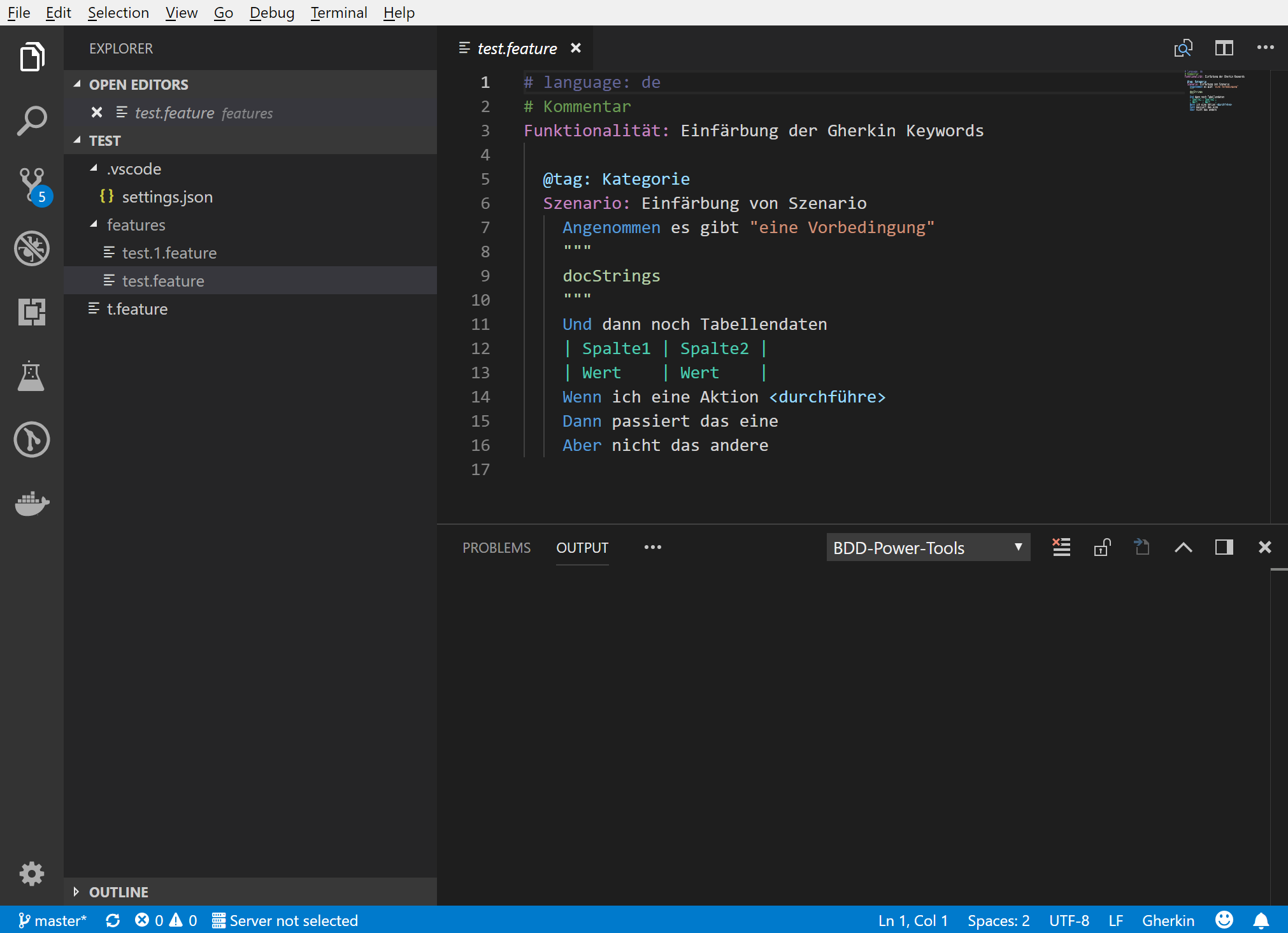The height and width of the screenshot is (933, 1288).
Task: Open the Extensions view
Action: [x=31, y=311]
